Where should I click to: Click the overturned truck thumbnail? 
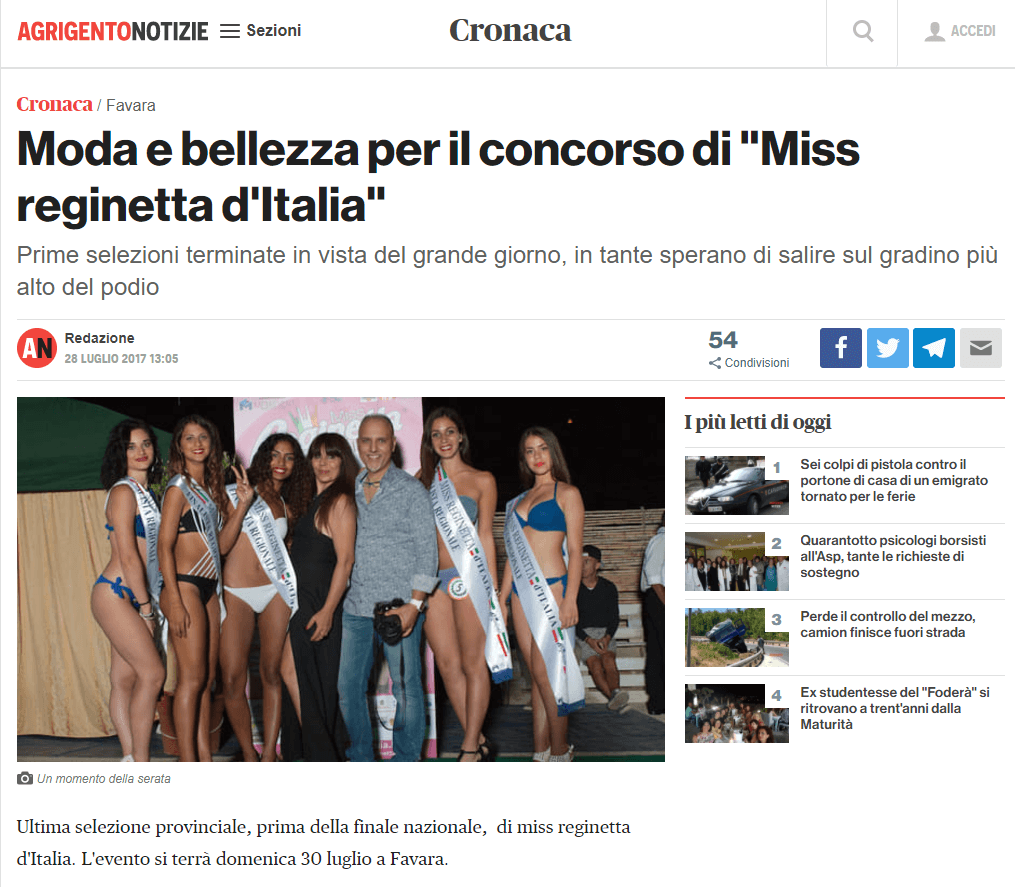[x=737, y=638]
